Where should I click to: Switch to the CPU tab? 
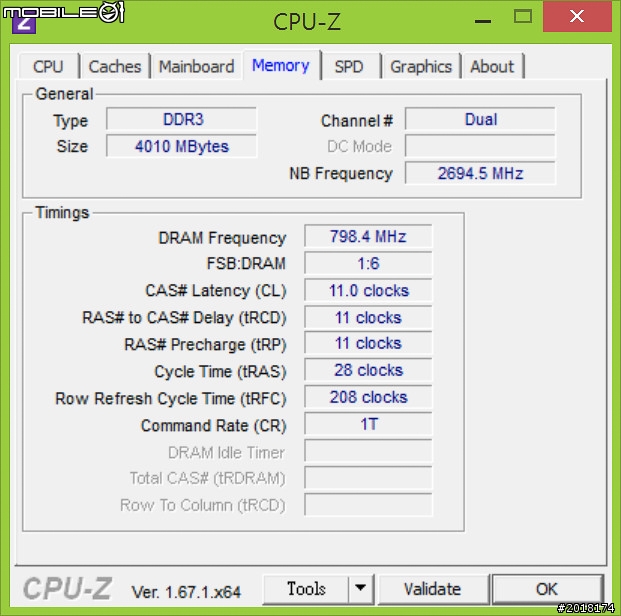pos(48,66)
